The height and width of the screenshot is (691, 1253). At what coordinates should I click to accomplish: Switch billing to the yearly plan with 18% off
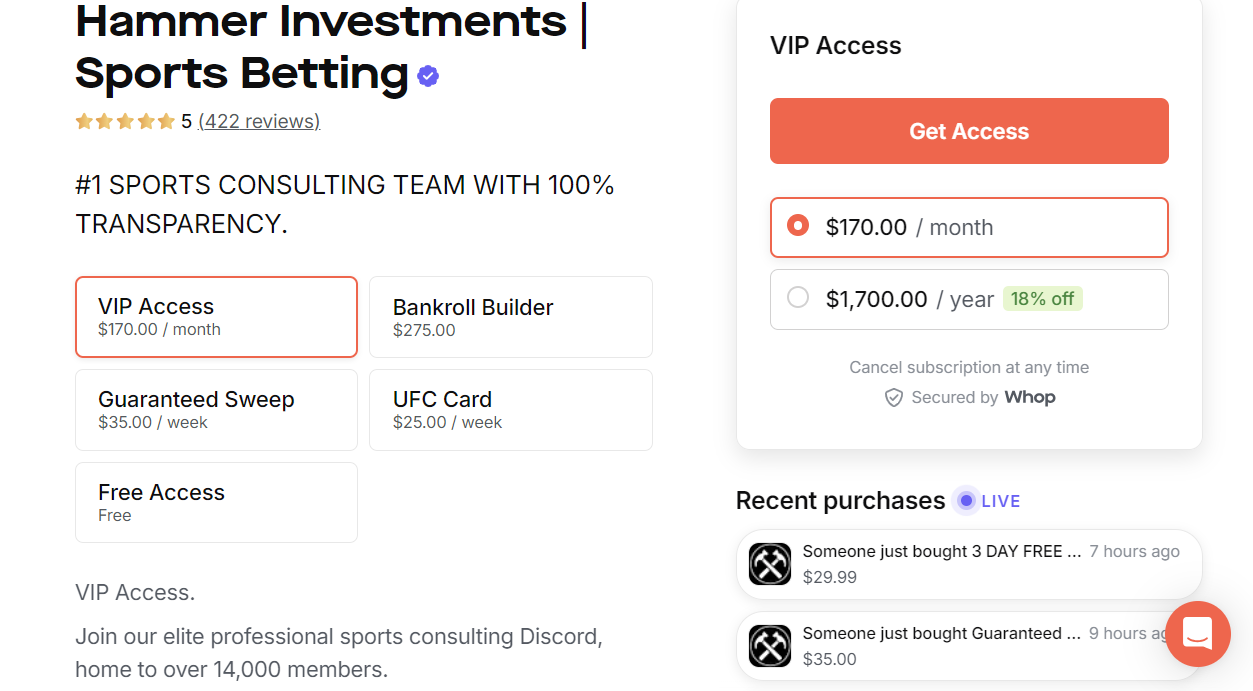pos(969,299)
